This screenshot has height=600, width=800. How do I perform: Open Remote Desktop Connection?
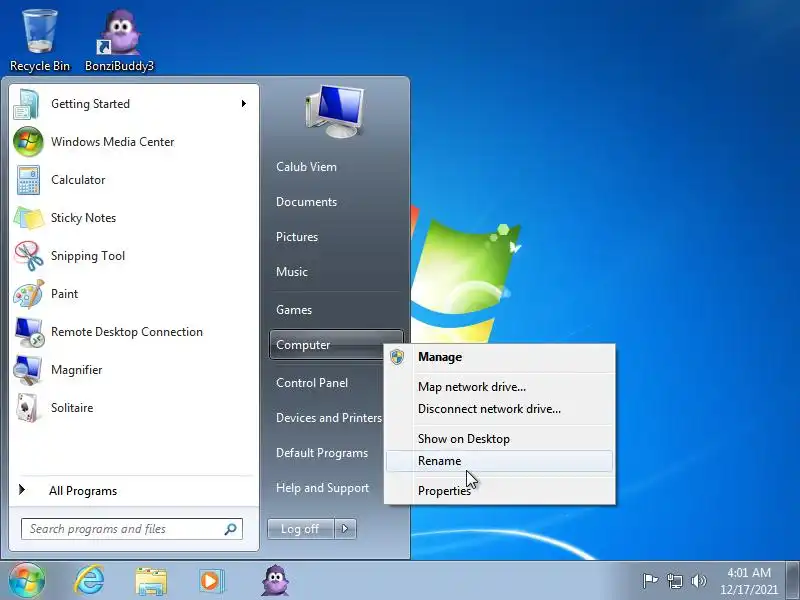tap(134, 332)
